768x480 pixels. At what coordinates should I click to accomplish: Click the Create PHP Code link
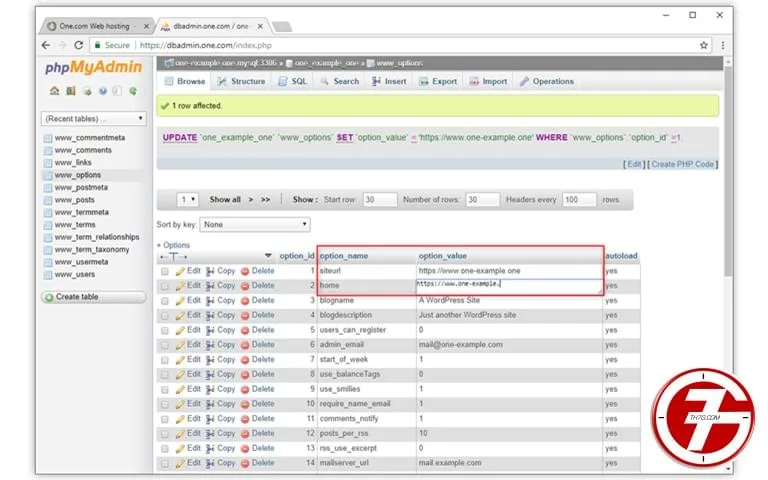682,165
